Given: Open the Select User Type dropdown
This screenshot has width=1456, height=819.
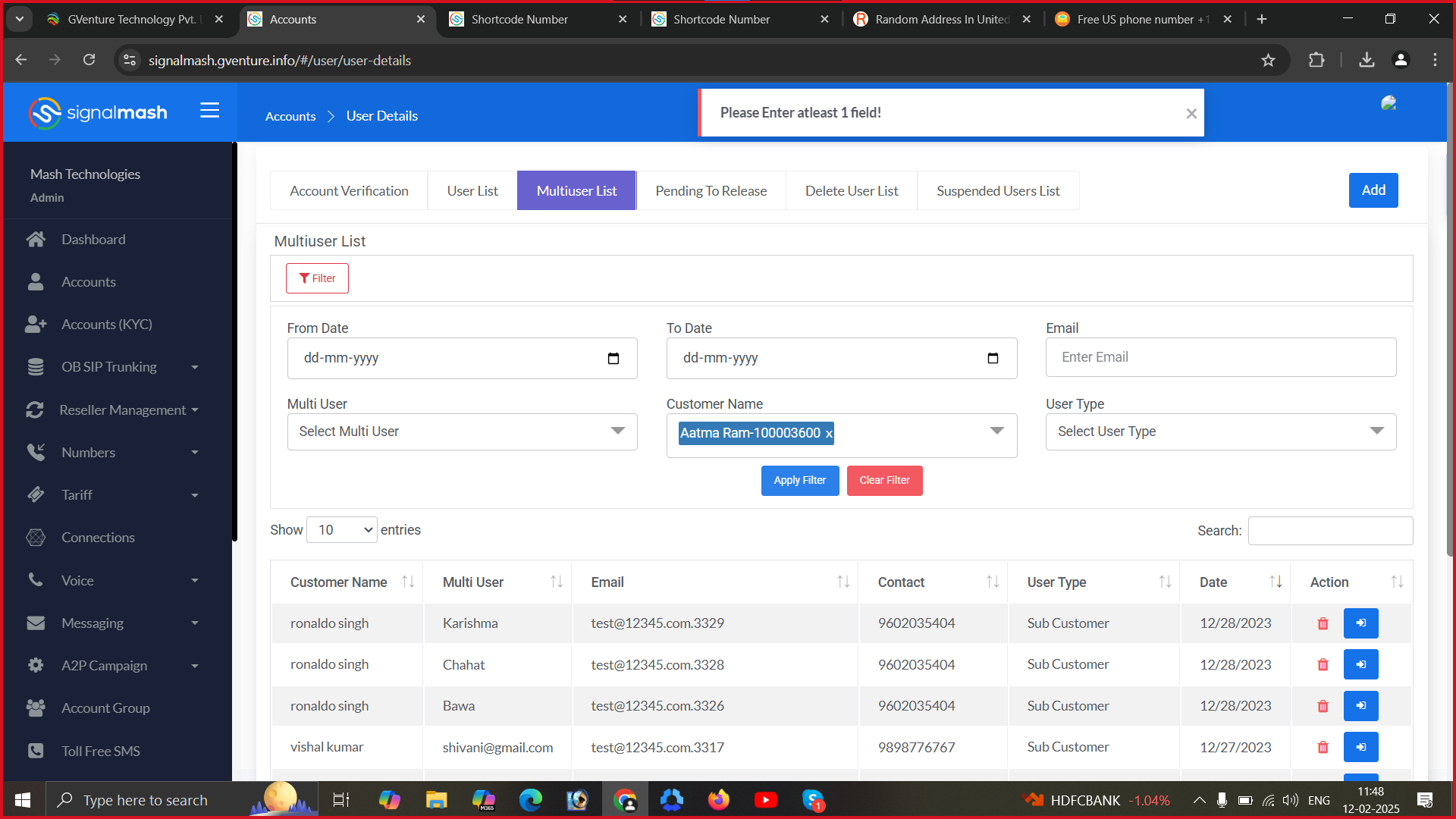Looking at the screenshot, I should tap(1220, 431).
